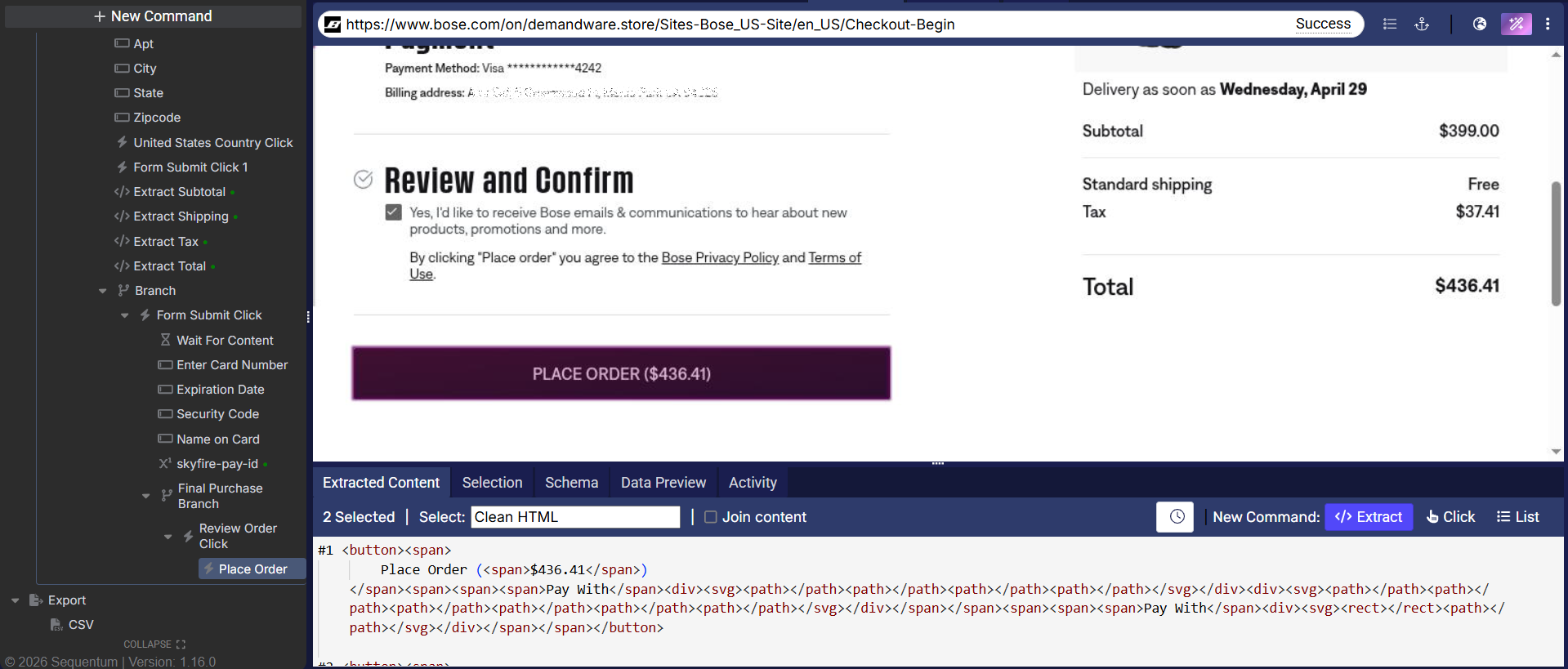
Task: Open the Schema tab
Action: tap(571, 483)
